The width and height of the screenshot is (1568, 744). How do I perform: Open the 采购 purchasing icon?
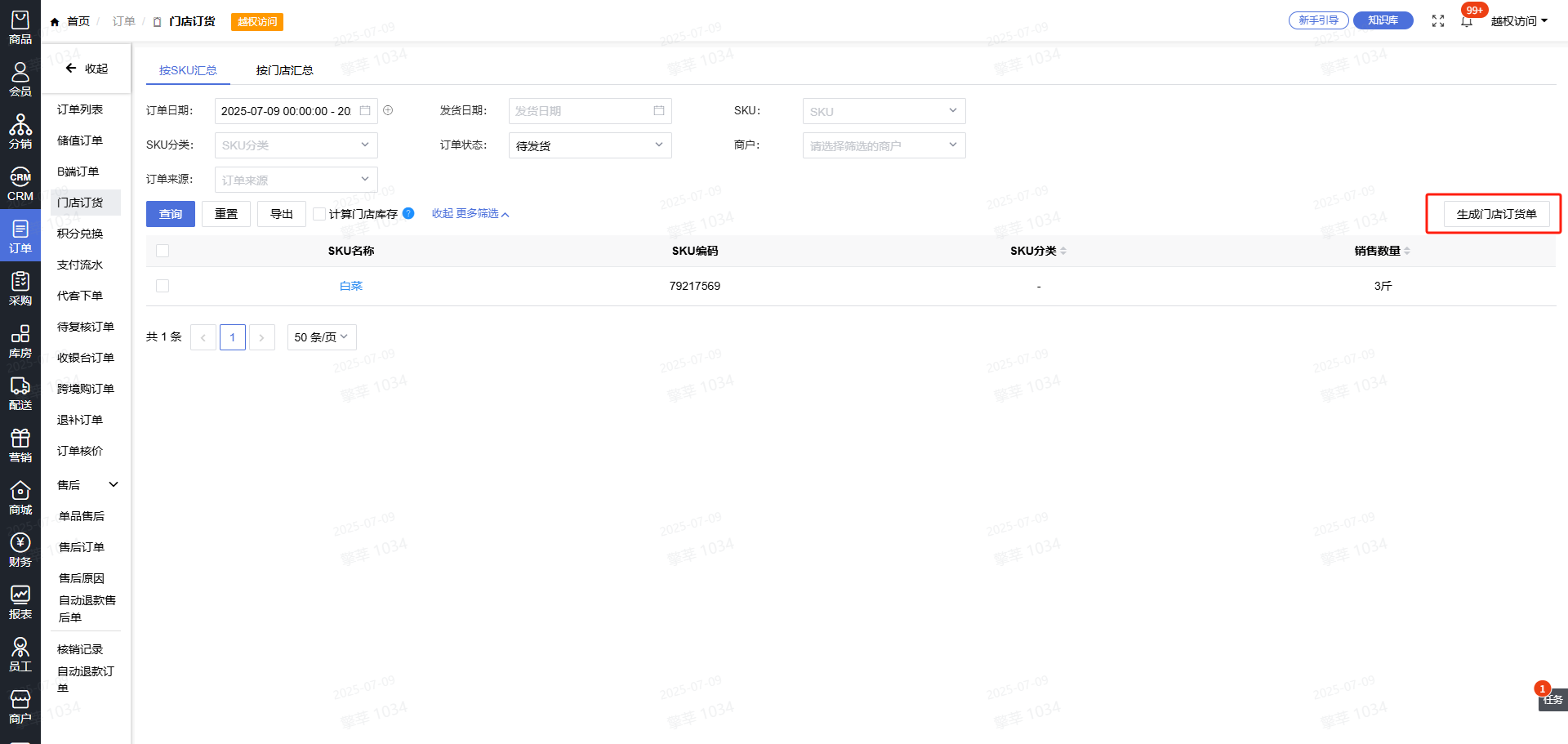coord(20,289)
